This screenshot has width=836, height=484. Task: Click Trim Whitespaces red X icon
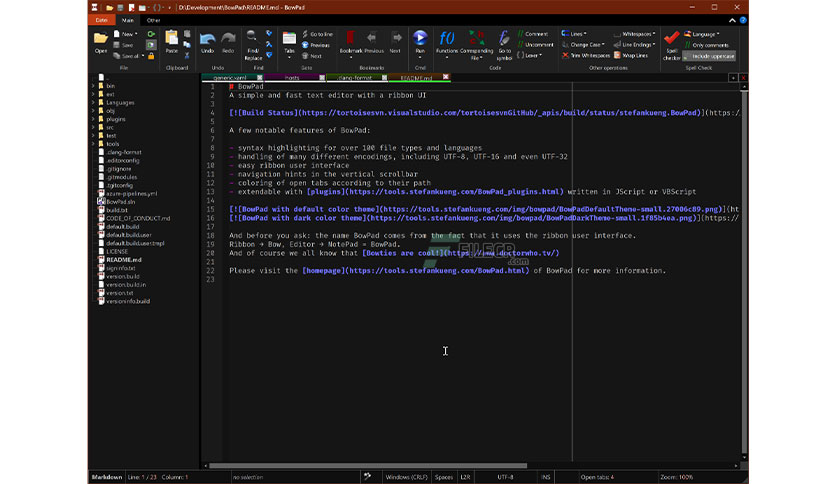pos(565,55)
